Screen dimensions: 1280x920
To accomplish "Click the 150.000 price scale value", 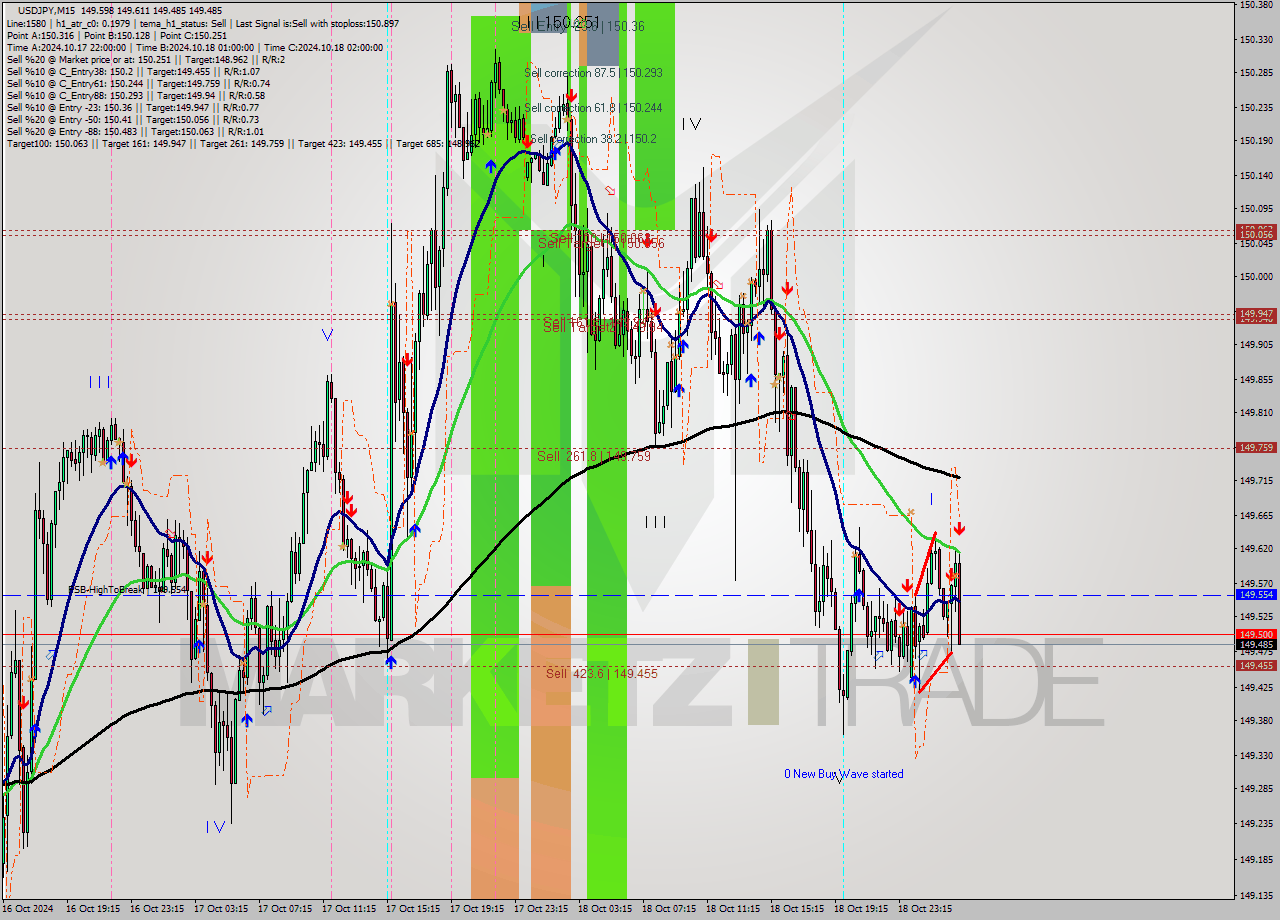I will coord(1256,276).
